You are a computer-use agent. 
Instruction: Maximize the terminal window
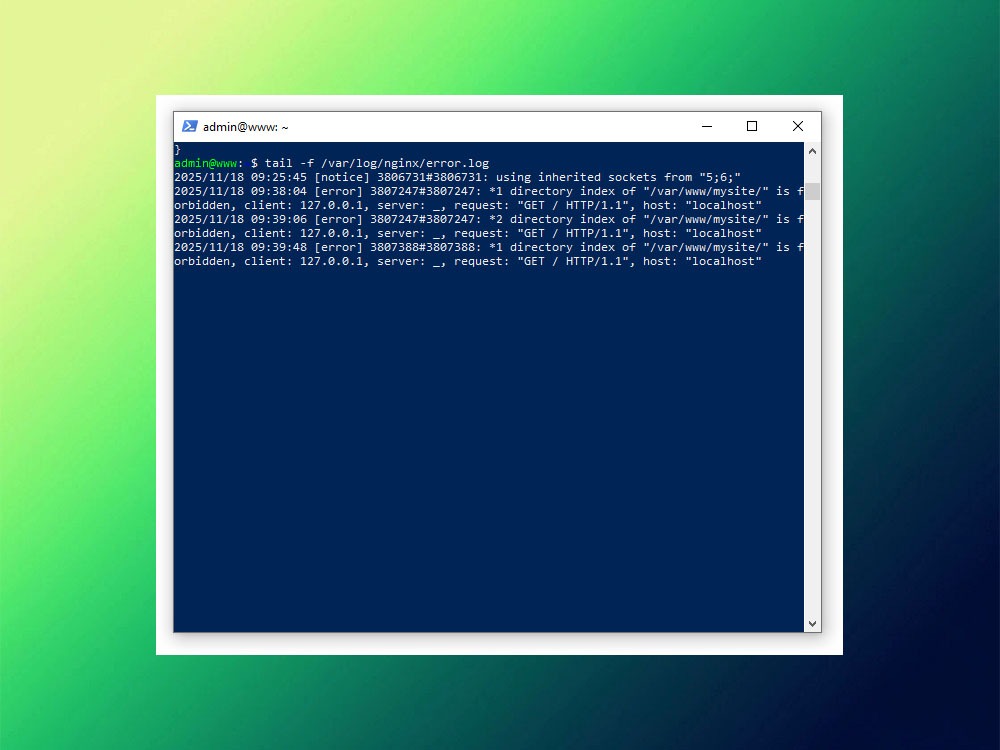click(x=752, y=126)
